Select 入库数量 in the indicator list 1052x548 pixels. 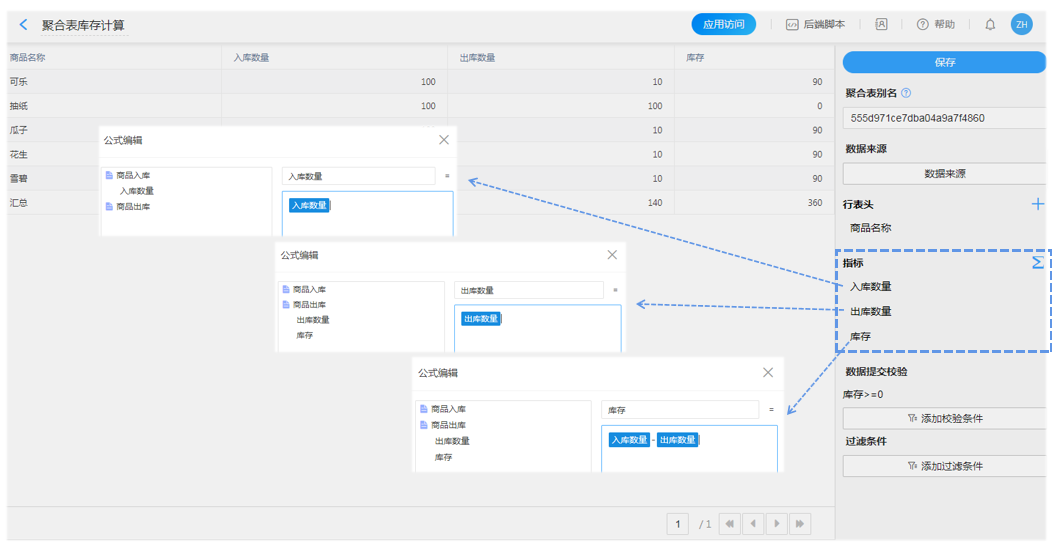click(x=870, y=287)
